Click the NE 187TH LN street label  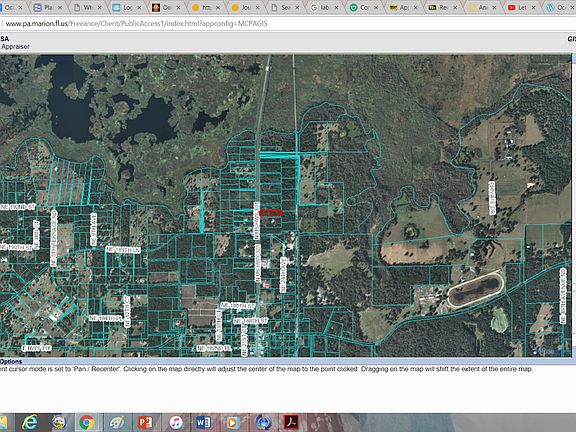click(123, 250)
